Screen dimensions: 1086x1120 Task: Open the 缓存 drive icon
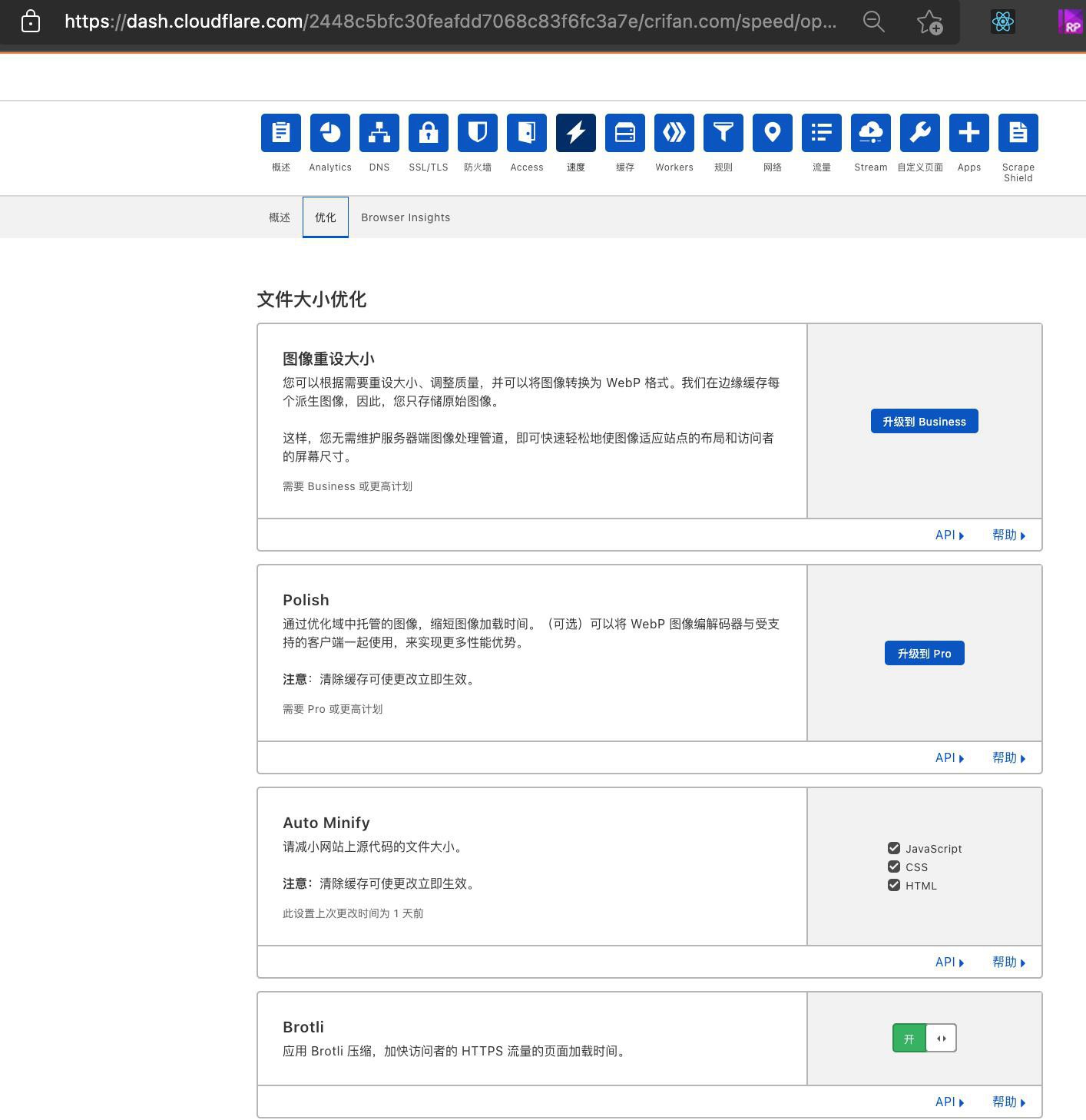pos(625,133)
